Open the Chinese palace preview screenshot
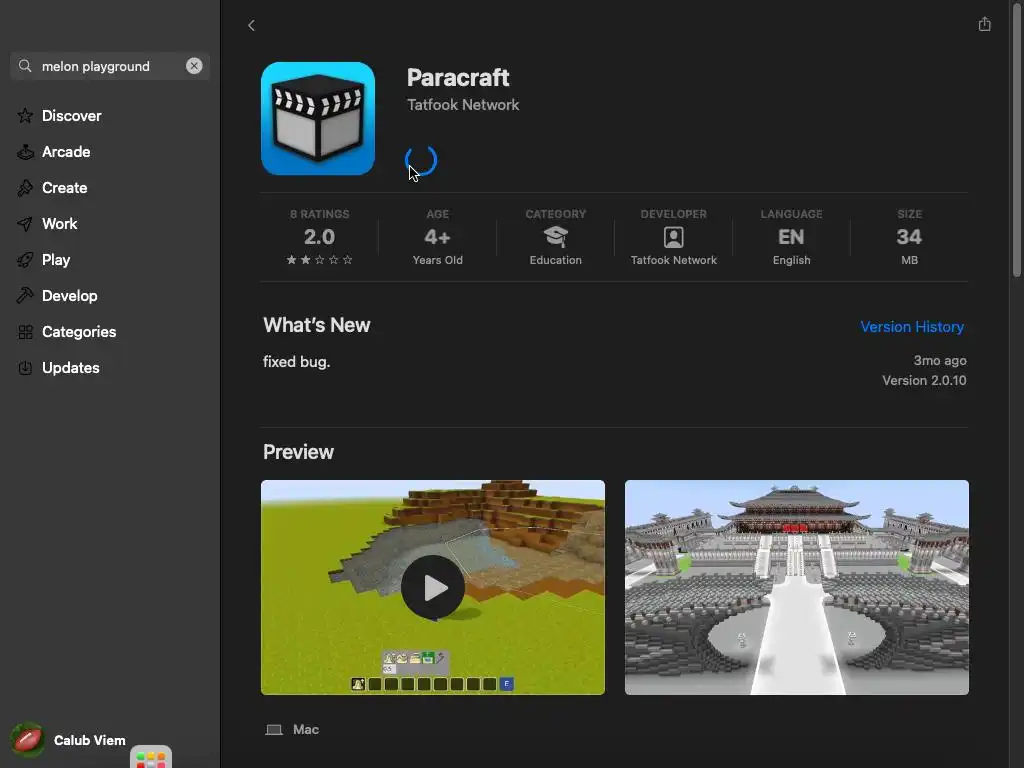The width and height of the screenshot is (1024, 768). pyautogui.click(x=797, y=587)
